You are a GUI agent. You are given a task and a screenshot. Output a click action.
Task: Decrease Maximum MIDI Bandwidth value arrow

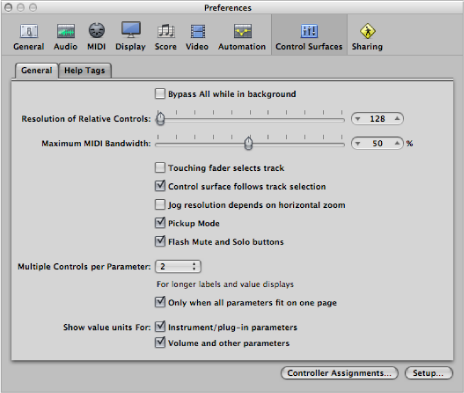click(358, 143)
